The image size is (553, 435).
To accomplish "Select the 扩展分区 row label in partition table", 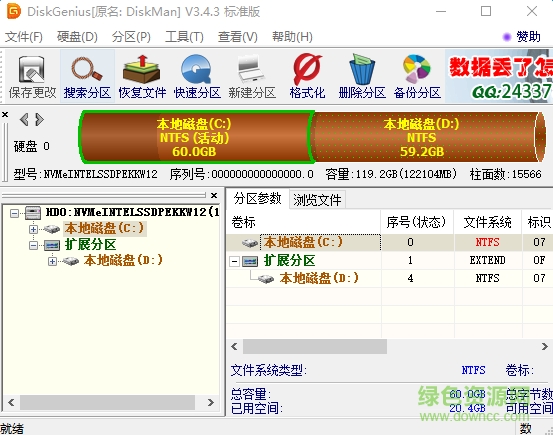I will pyautogui.click(x=289, y=261).
